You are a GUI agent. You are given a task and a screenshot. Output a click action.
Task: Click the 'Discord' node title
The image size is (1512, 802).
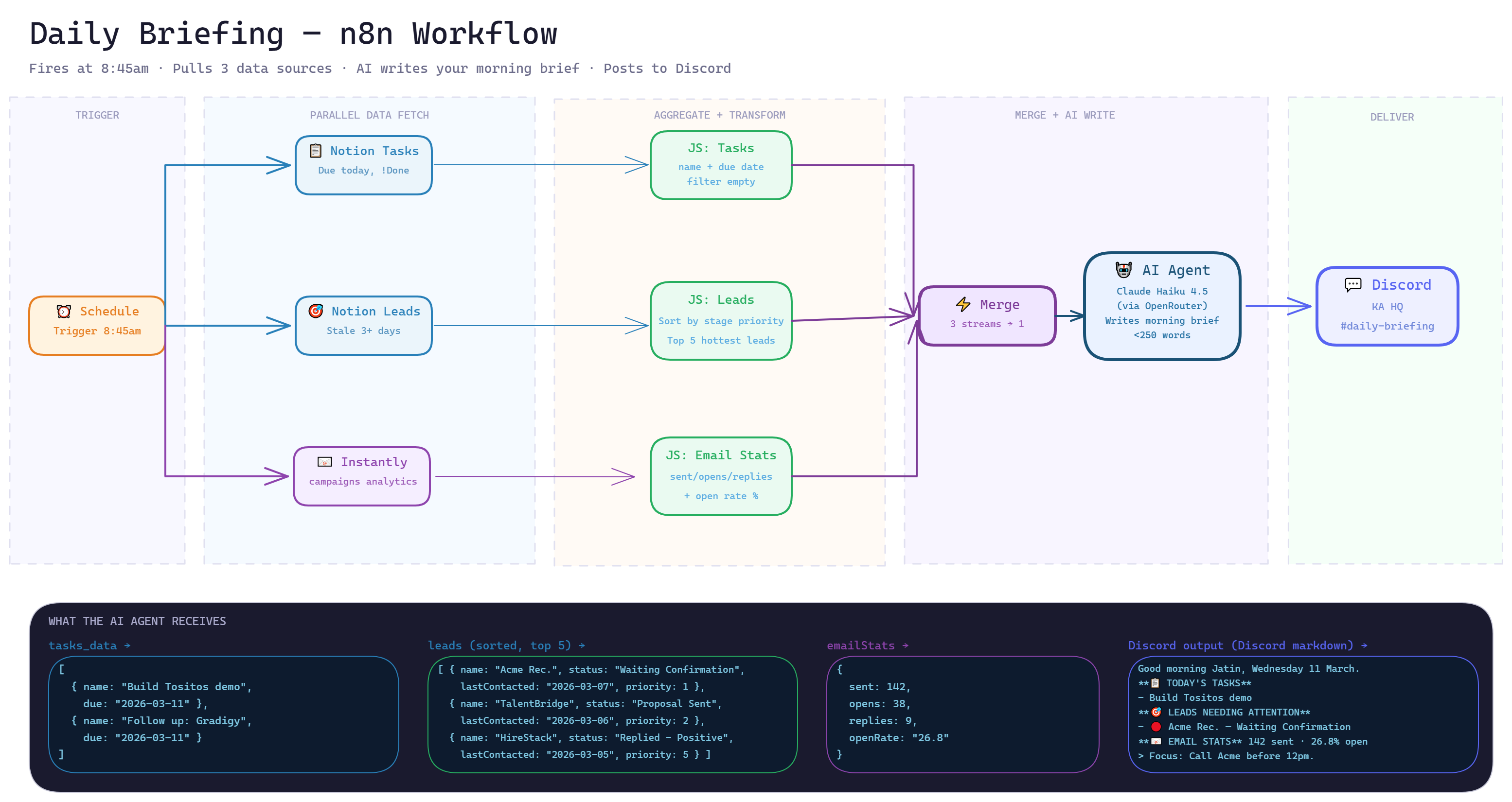pyautogui.click(x=1401, y=285)
